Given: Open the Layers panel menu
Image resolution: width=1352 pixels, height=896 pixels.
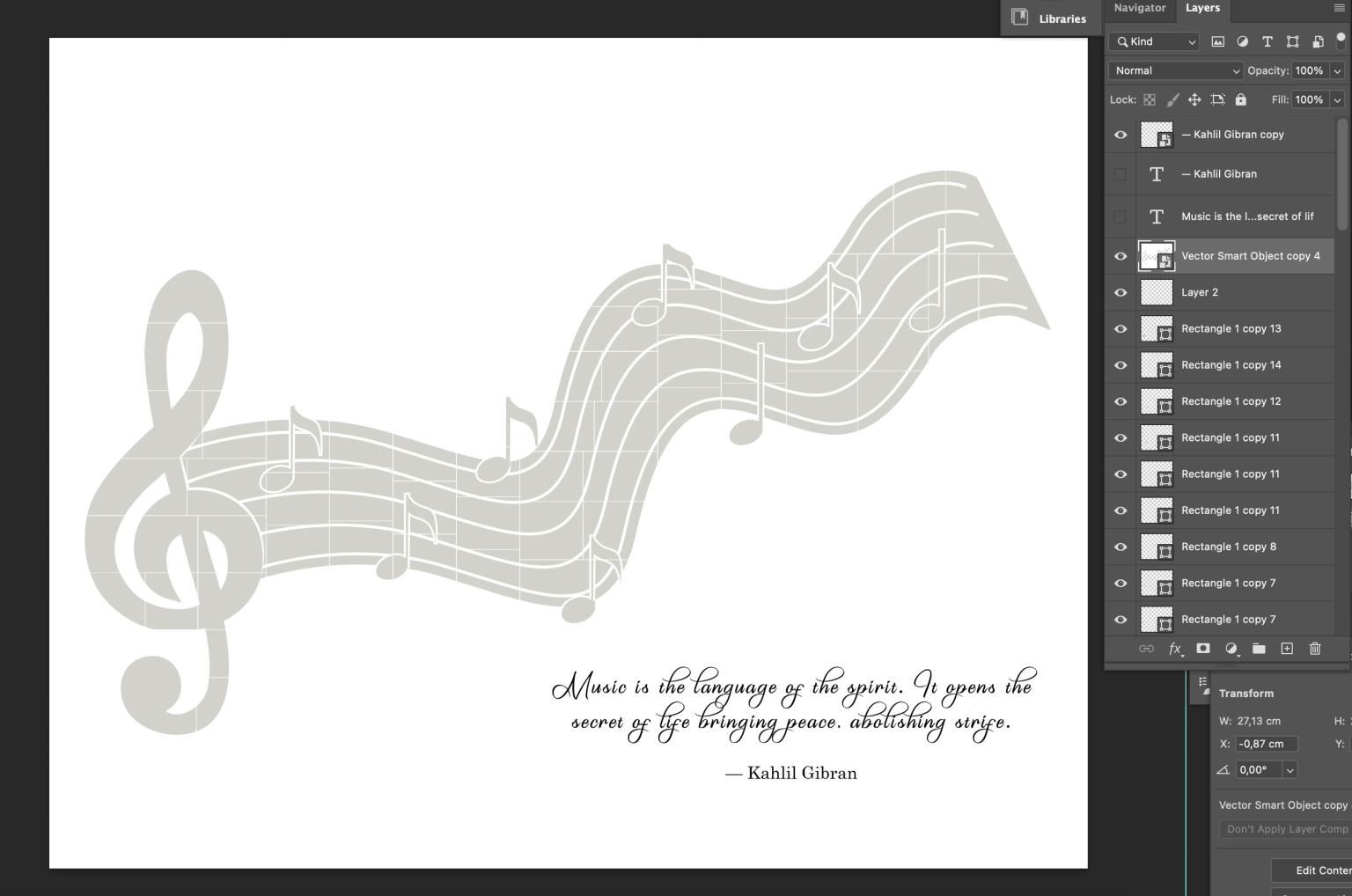Looking at the screenshot, I should tap(1341, 8).
